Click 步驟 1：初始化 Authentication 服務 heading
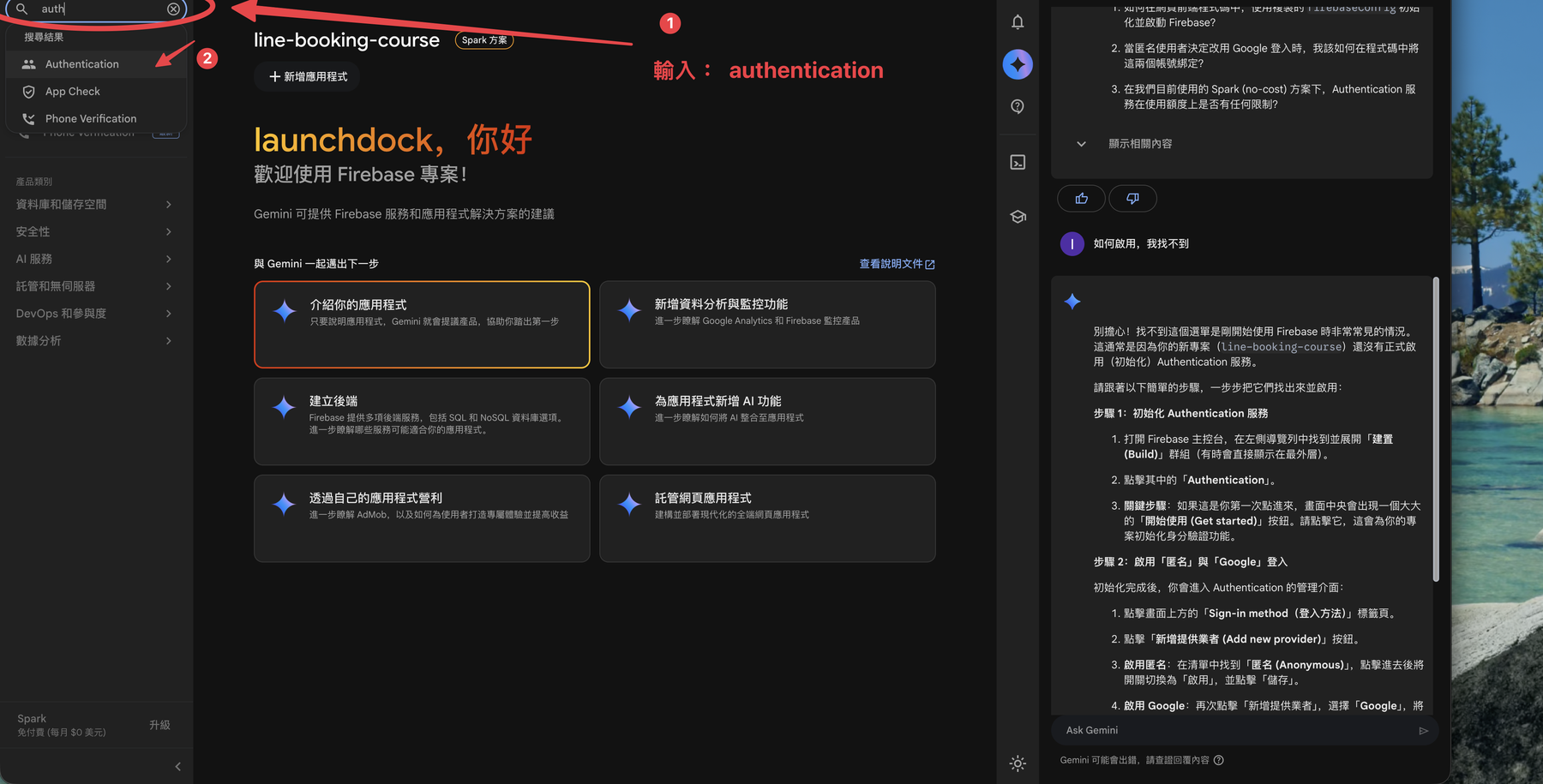The height and width of the screenshot is (784, 1543). [x=1180, y=413]
